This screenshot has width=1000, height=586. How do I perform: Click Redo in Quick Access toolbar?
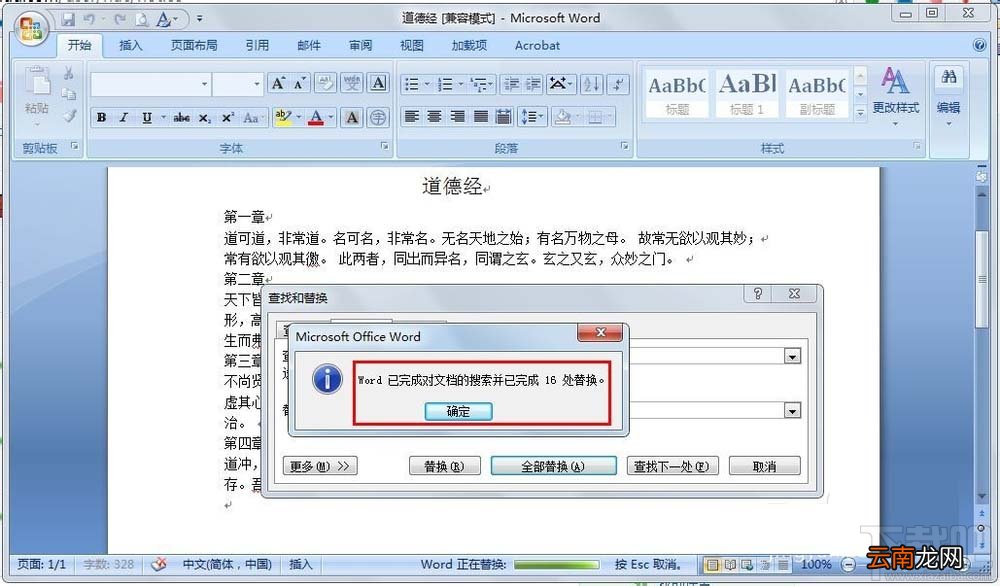(x=119, y=19)
